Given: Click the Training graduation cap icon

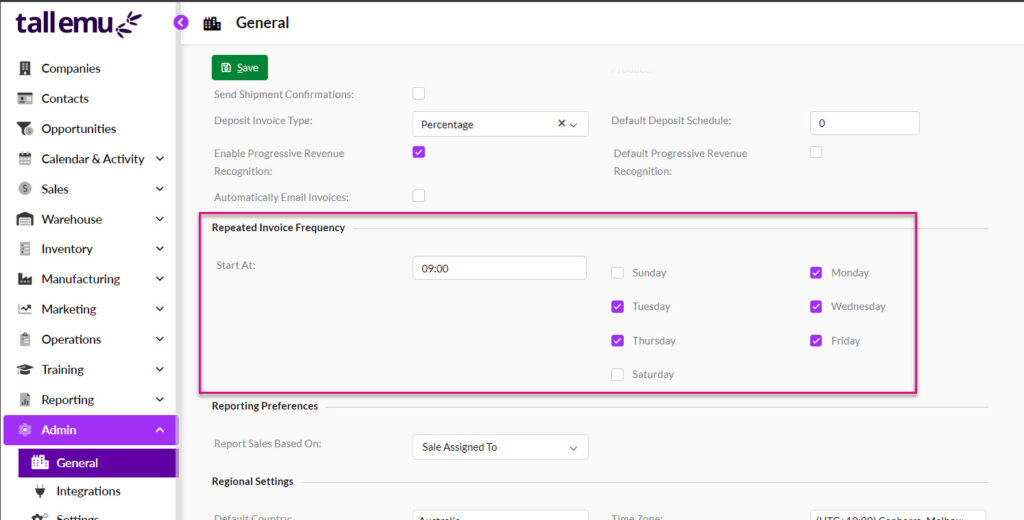Looking at the screenshot, I should (x=25, y=369).
